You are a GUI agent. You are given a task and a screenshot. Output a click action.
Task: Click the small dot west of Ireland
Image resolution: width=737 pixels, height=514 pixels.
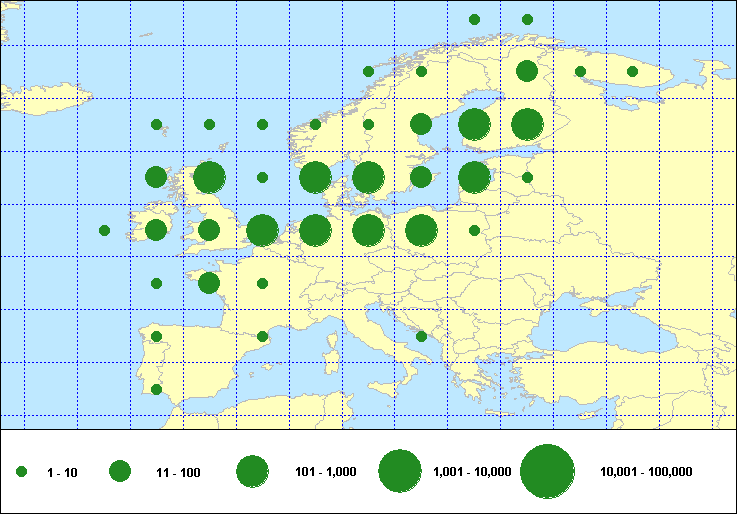(x=104, y=230)
